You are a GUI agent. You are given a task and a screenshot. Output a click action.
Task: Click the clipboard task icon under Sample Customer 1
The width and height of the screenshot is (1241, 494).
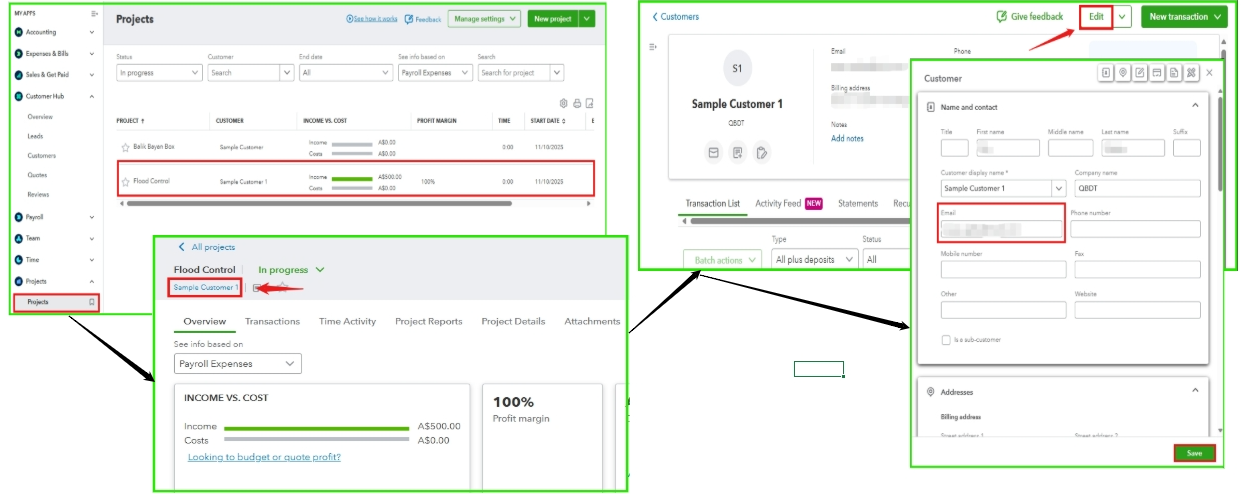point(762,153)
